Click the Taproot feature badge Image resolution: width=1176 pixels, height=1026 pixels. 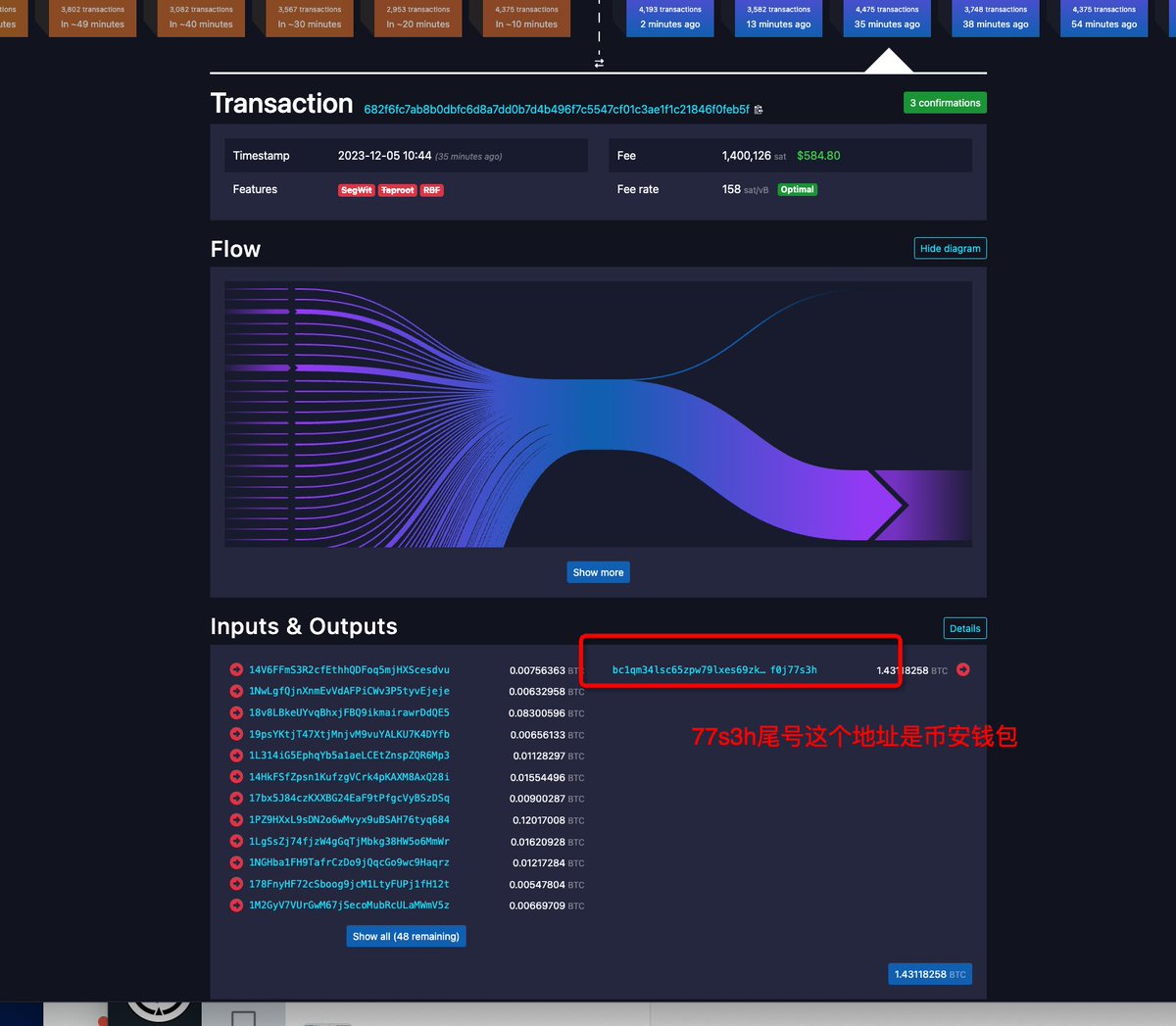[398, 190]
